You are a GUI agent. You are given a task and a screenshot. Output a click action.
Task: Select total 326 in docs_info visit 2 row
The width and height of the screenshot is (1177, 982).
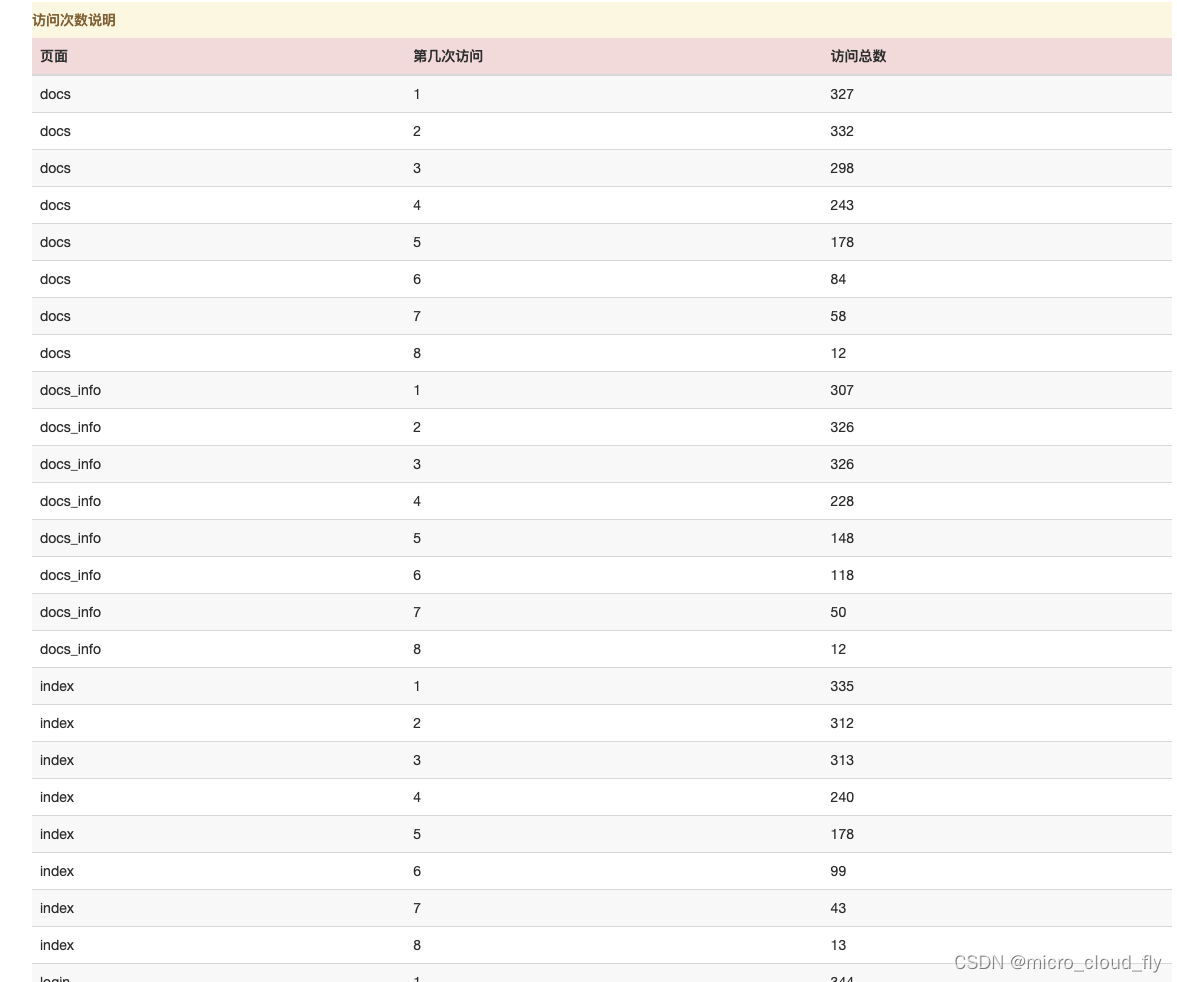coord(841,427)
